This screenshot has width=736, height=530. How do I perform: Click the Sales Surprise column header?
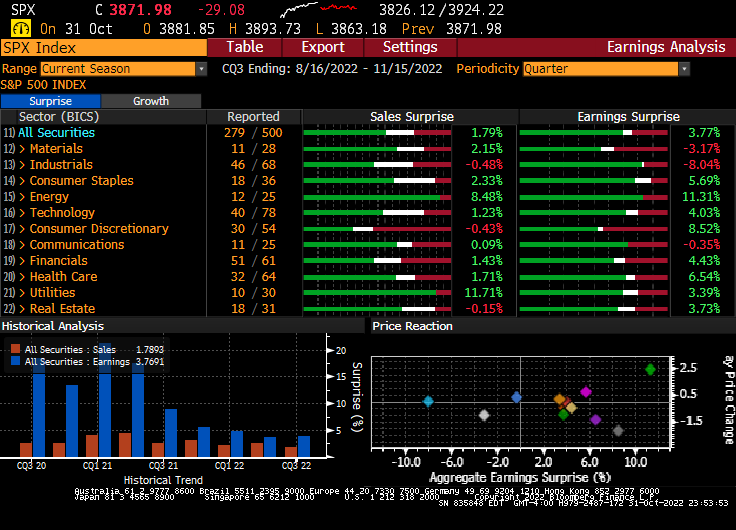(x=412, y=116)
